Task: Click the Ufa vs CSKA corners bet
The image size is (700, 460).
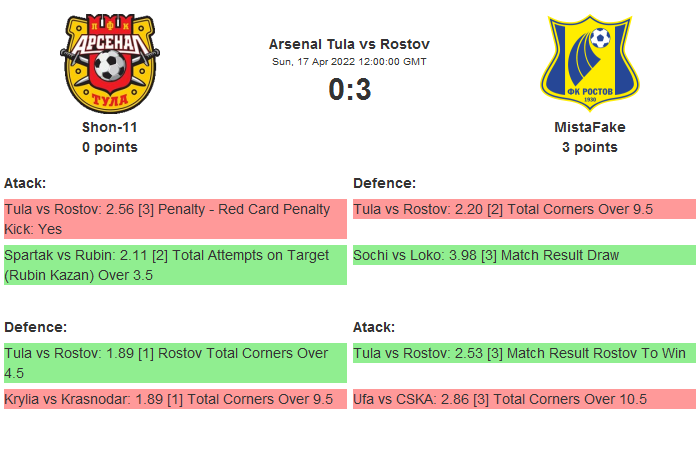Action: coord(524,399)
